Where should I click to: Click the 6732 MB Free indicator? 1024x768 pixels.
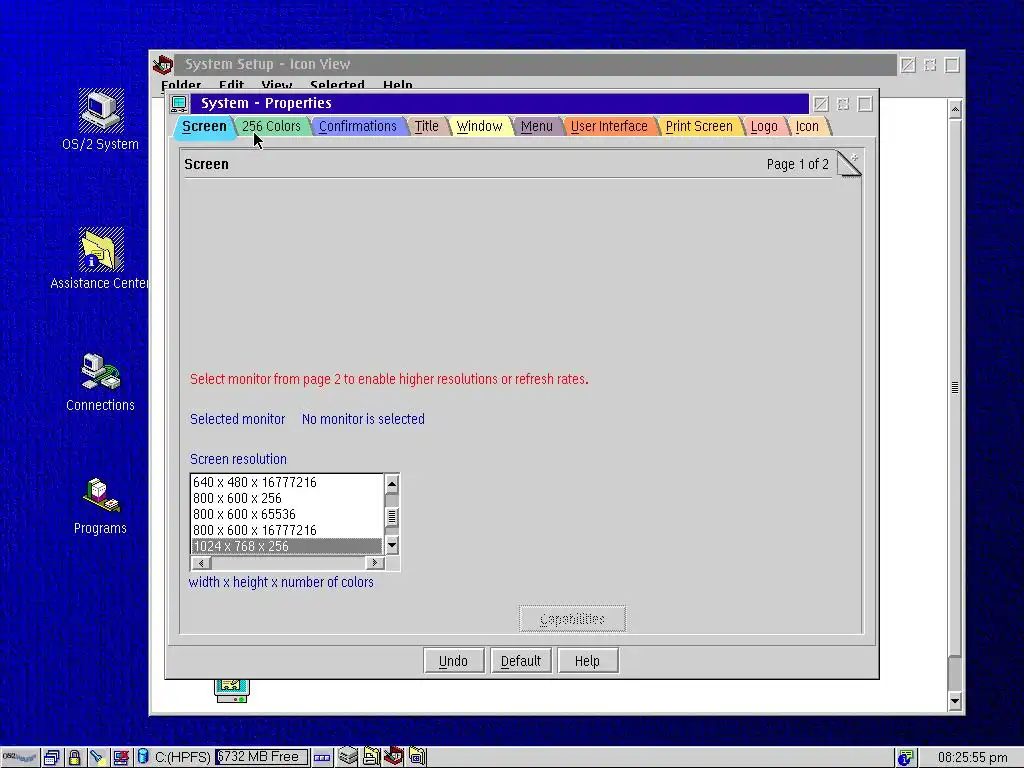[261, 757]
